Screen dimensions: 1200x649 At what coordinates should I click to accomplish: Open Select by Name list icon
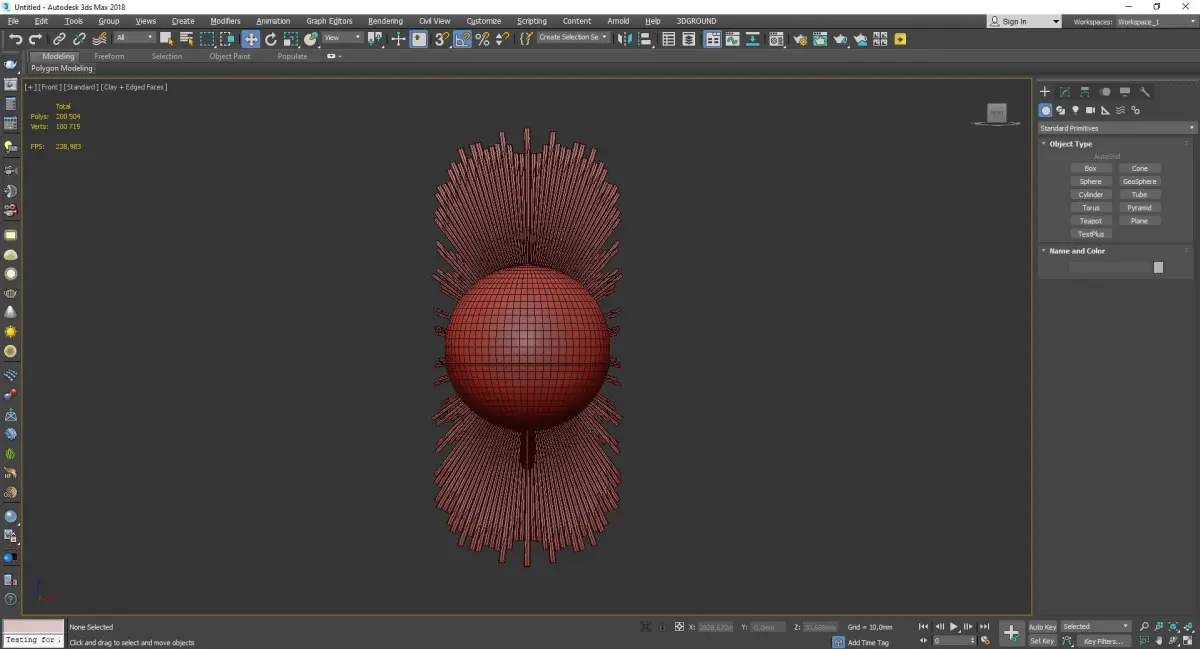coord(186,39)
